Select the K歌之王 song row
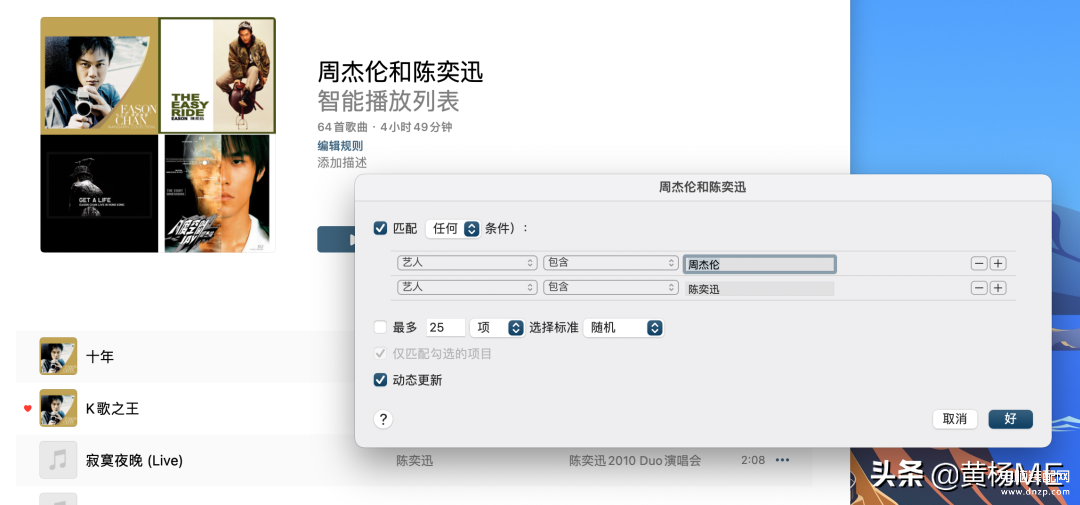This screenshot has width=1080, height=505. coord(185,409)
